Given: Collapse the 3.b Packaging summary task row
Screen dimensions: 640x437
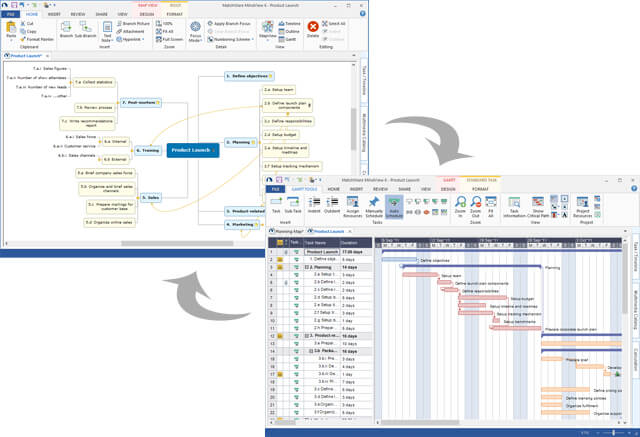Looking at the screenshot, I should [311, 351].
